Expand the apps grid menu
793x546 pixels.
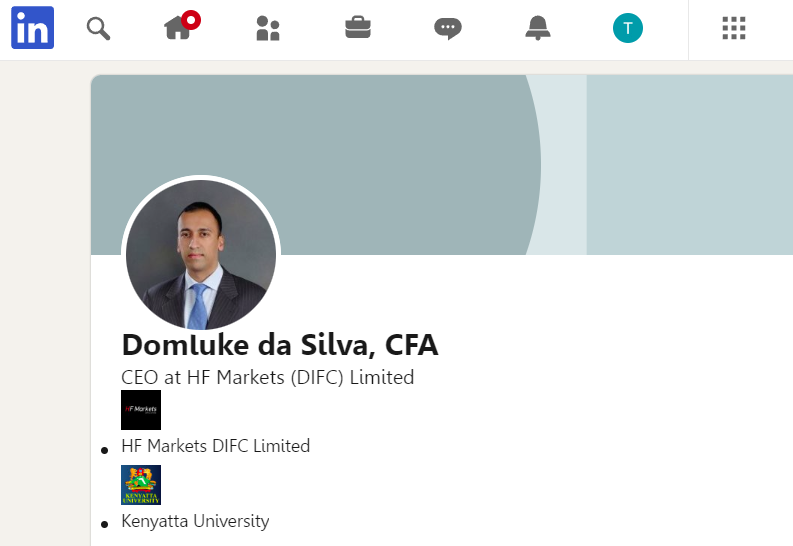pos(734,28)
